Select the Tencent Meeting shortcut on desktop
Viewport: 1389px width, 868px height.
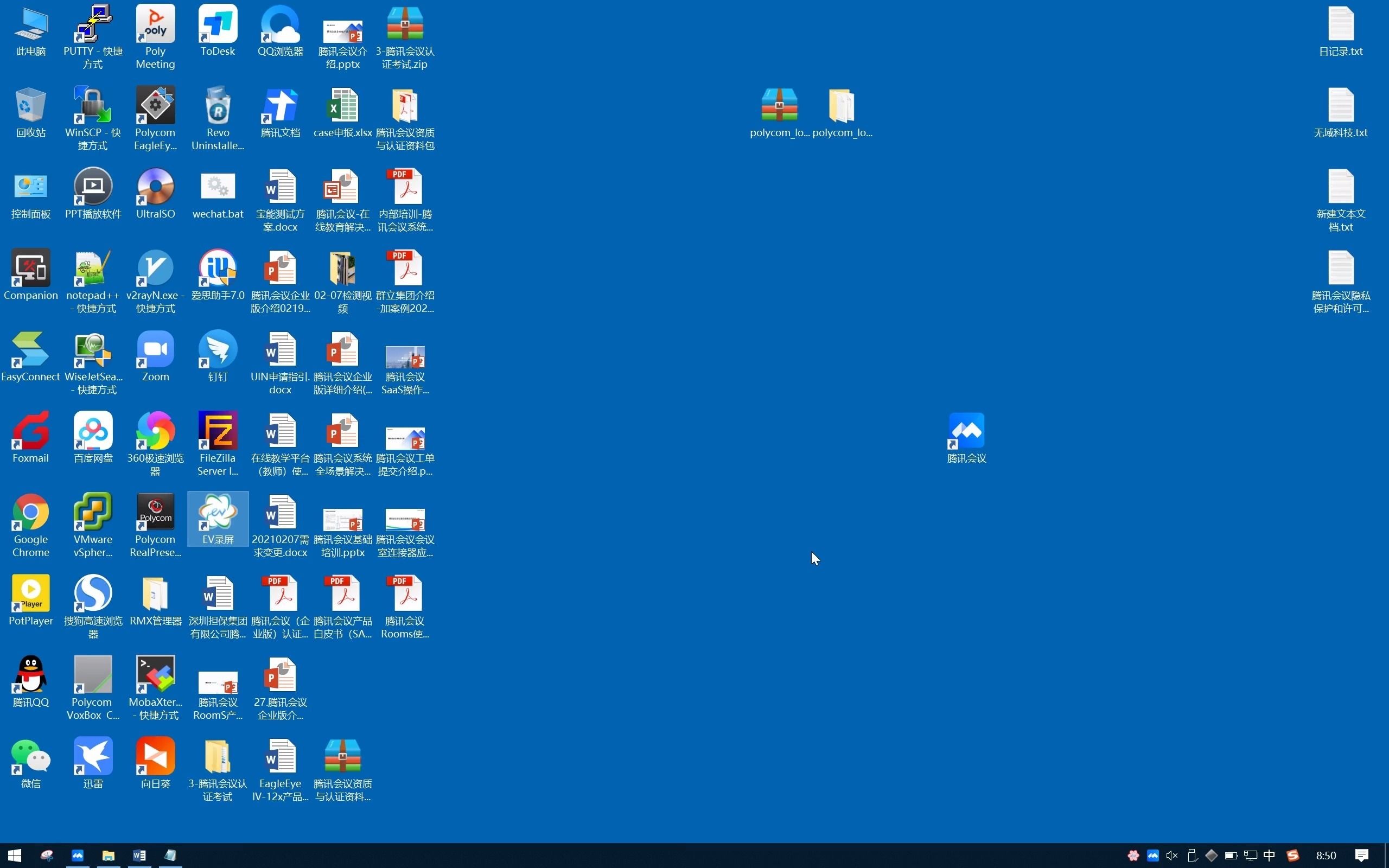966,432
